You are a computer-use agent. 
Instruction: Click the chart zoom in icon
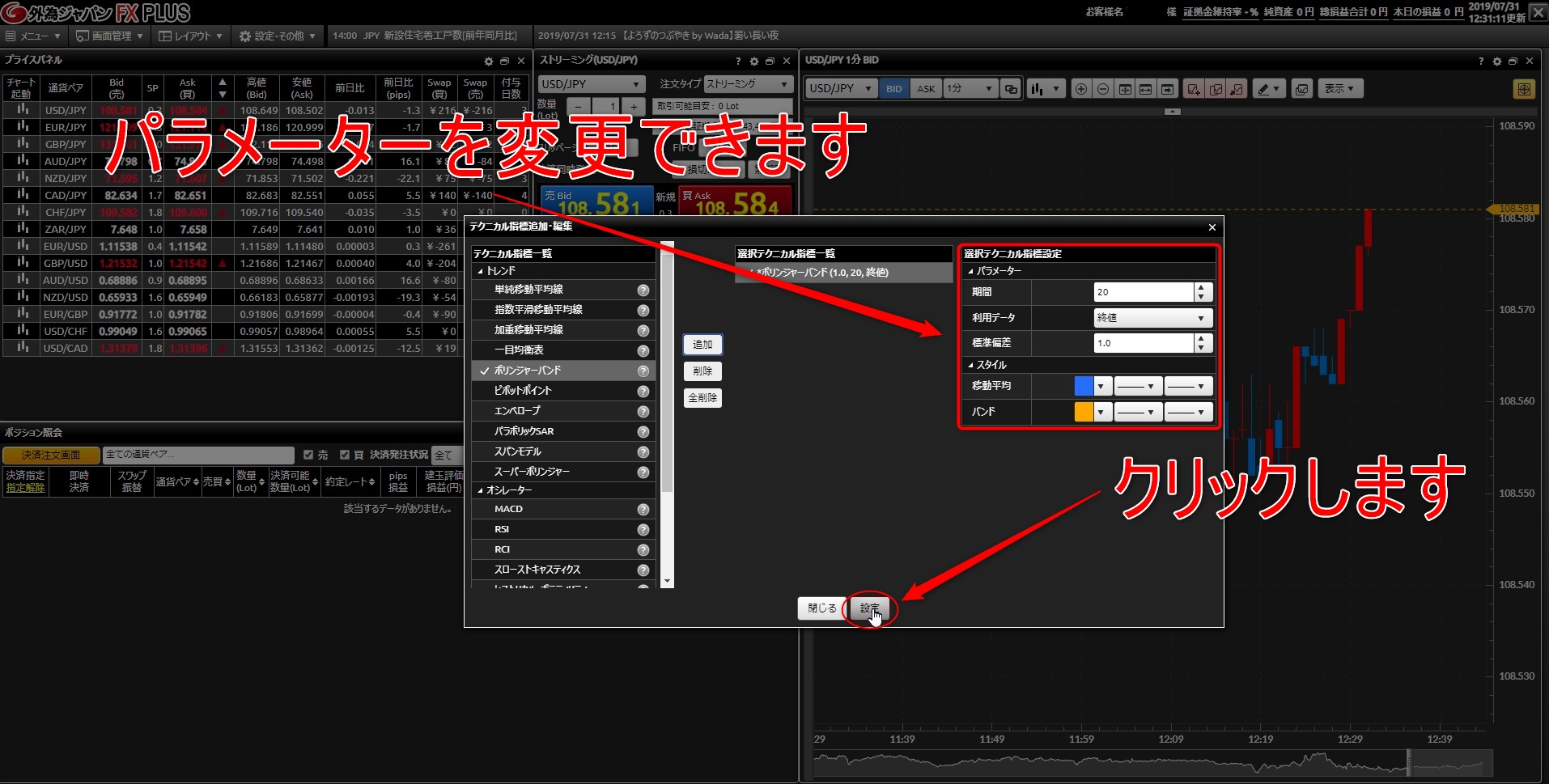pos(1080,89)
